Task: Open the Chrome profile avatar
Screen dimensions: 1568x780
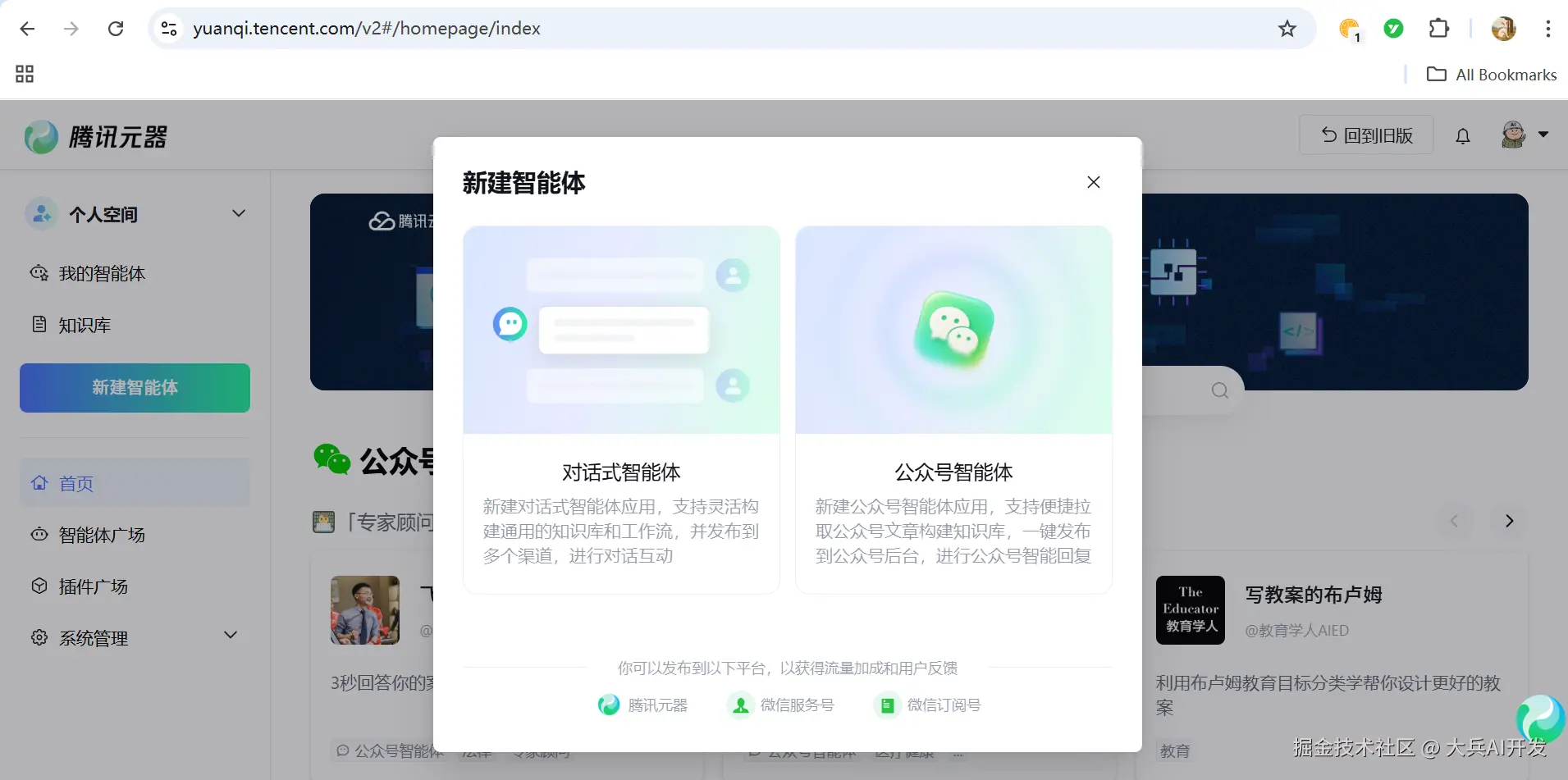Action: coord(1503,29)
